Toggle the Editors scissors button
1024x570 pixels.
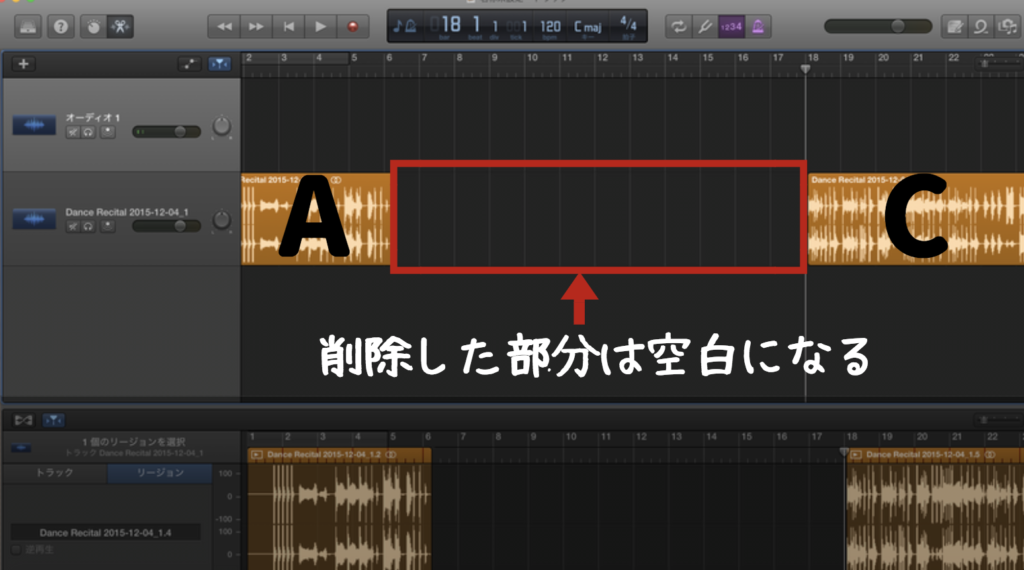[120, 27]
